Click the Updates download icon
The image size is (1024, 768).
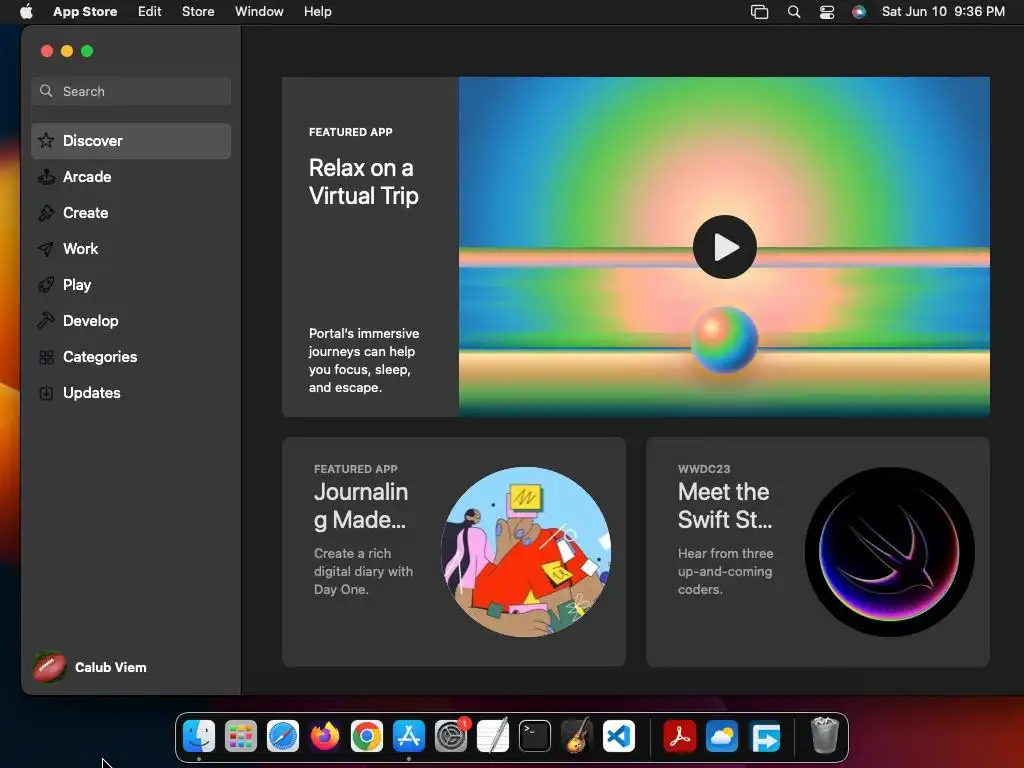46,393
